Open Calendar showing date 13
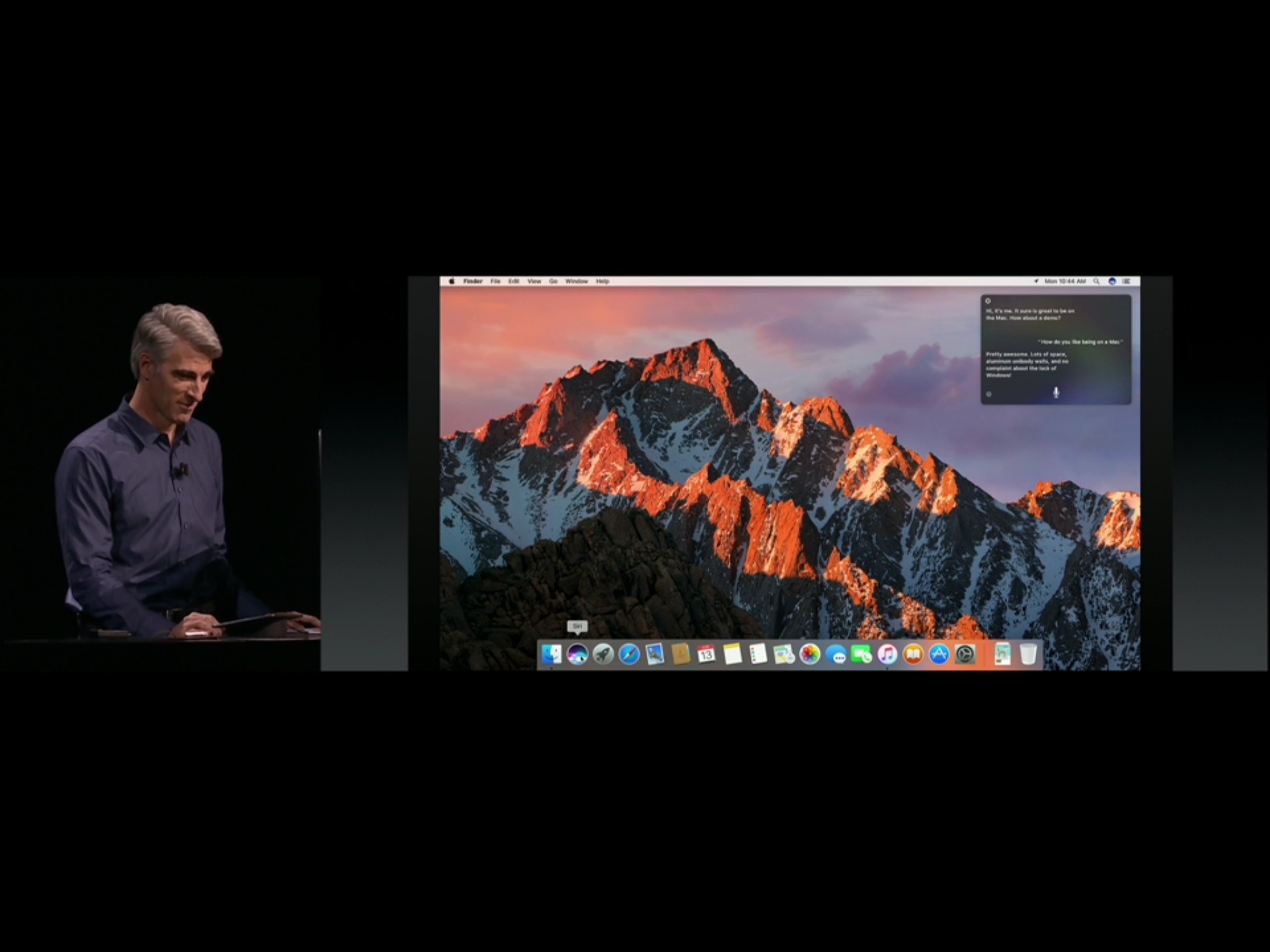1270x952 pixels. click(x=706, y=654)
